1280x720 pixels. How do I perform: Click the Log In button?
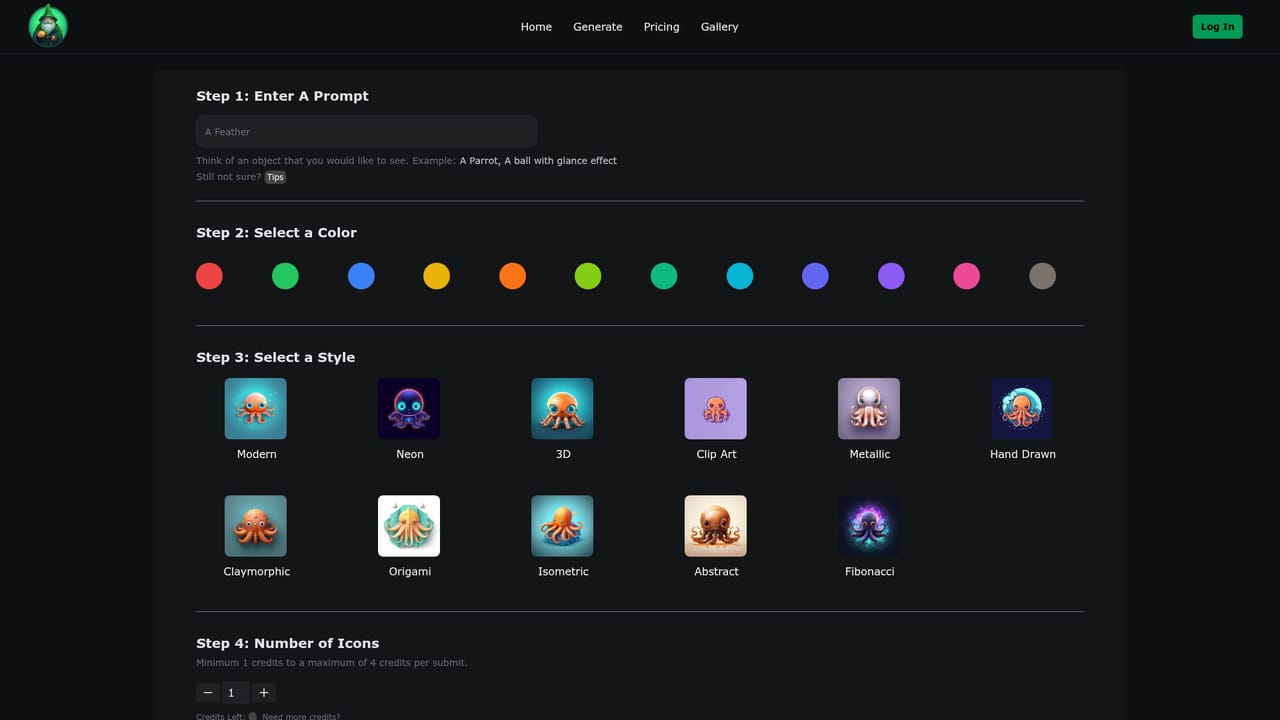pyautogui.click(x=1217, y=27)
